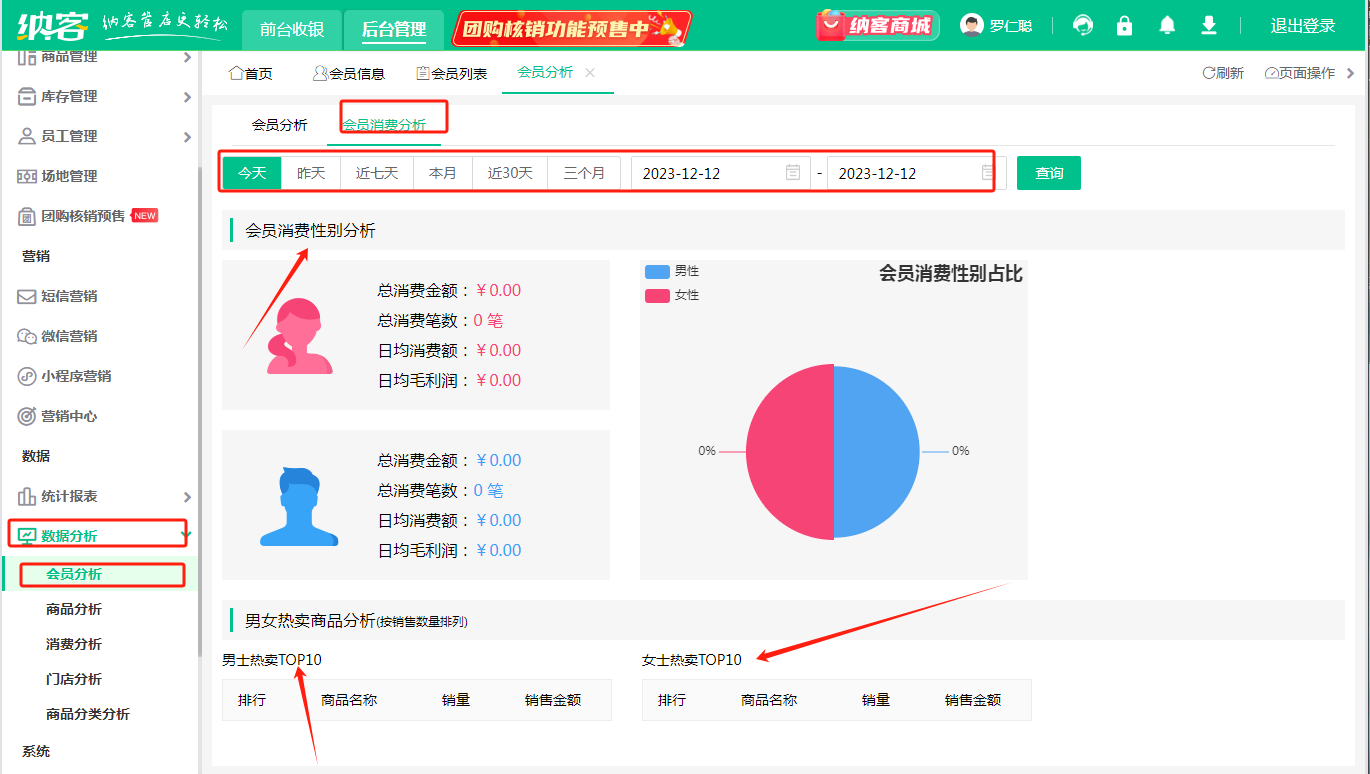Click calendar icon in start date field
The width and height of the screenshot is (1370, 774).
[x=793, y=173]
